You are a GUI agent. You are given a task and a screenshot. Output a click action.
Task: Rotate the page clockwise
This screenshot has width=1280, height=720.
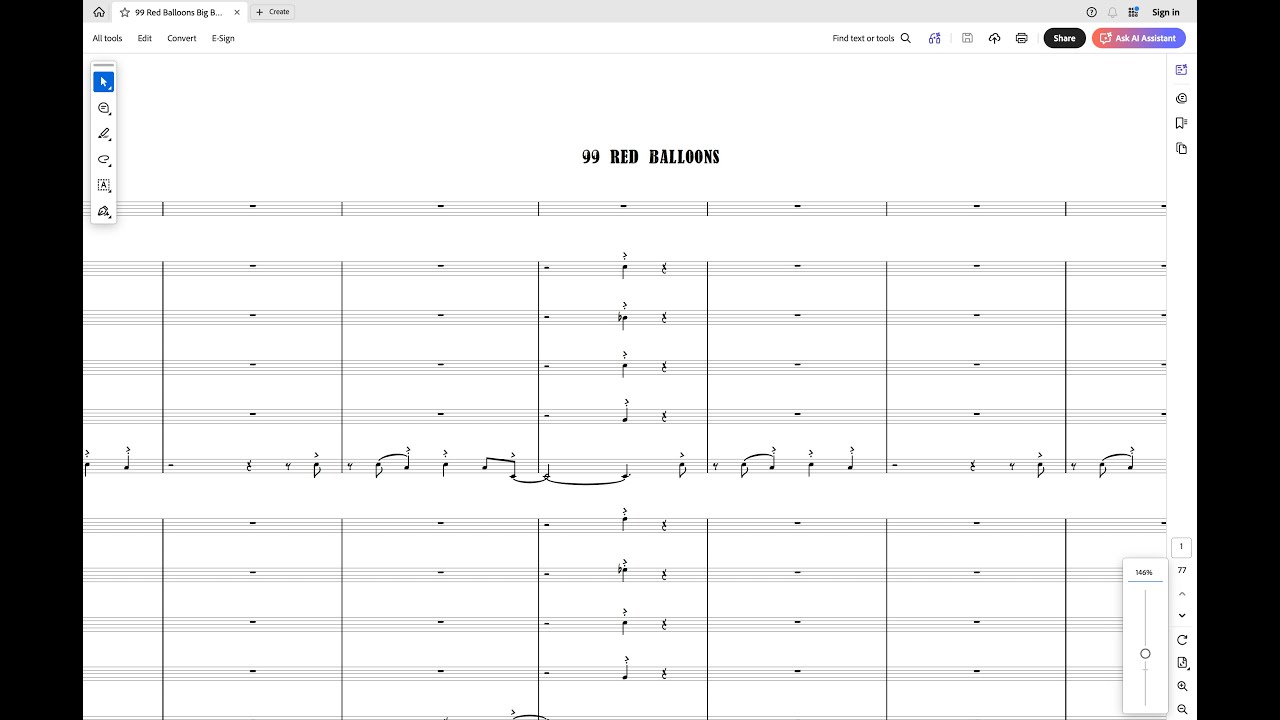pyautogui.click(x=1182, y=640)
